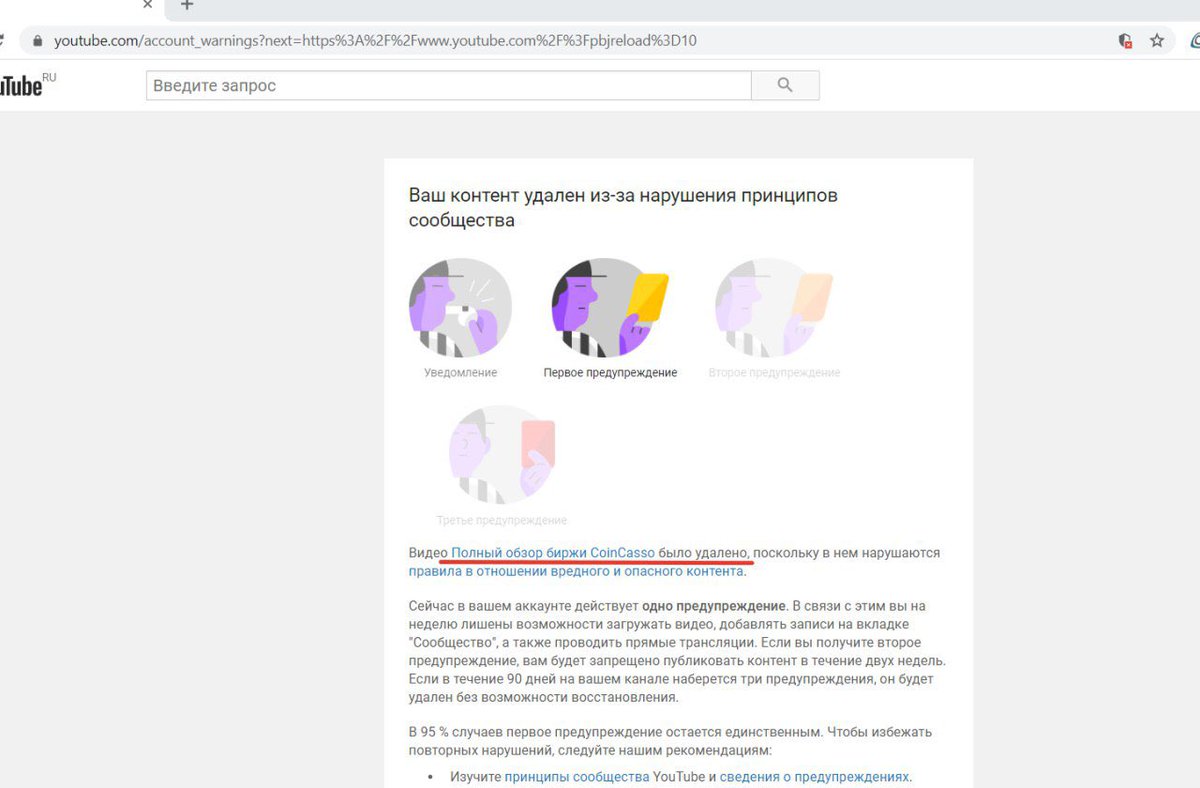Image resolution: width=1200 pixels, height=788 pixels.
Task: Close the current browser tab
Action: (148, 5)
